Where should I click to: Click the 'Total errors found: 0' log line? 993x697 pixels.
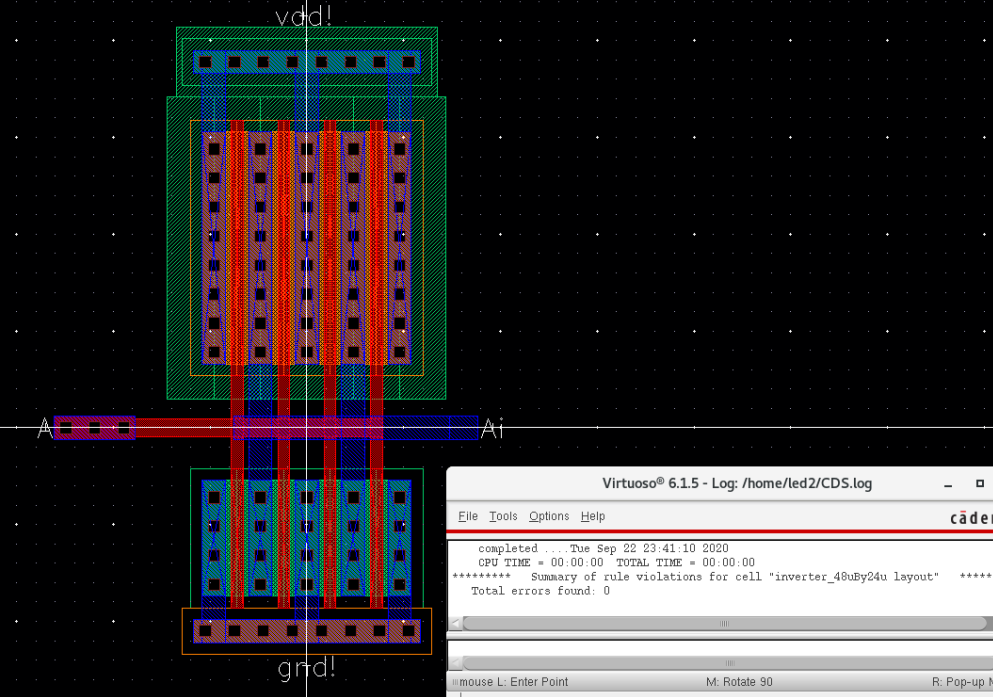click(540, 591)
